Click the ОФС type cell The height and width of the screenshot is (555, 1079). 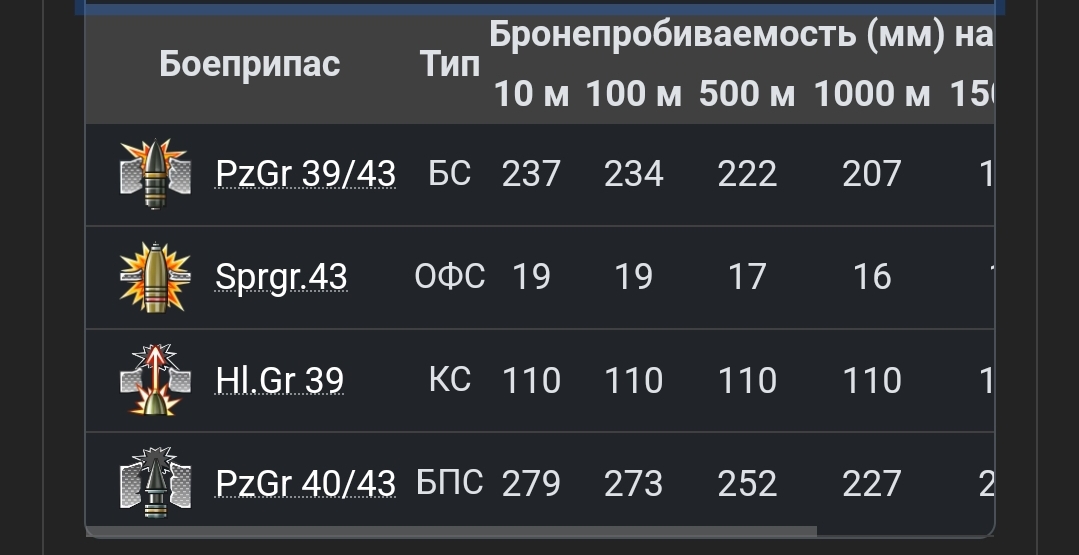click(449, 277)
